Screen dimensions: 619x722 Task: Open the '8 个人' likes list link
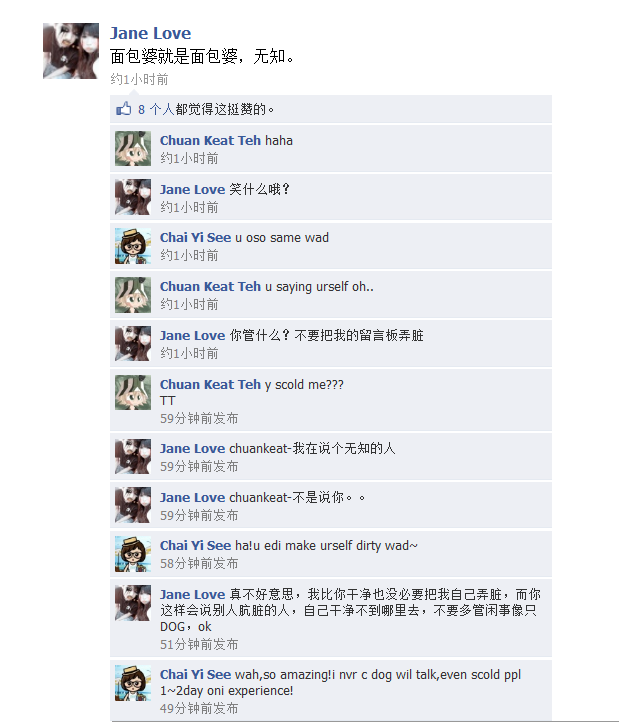click(x=156, y=109)
